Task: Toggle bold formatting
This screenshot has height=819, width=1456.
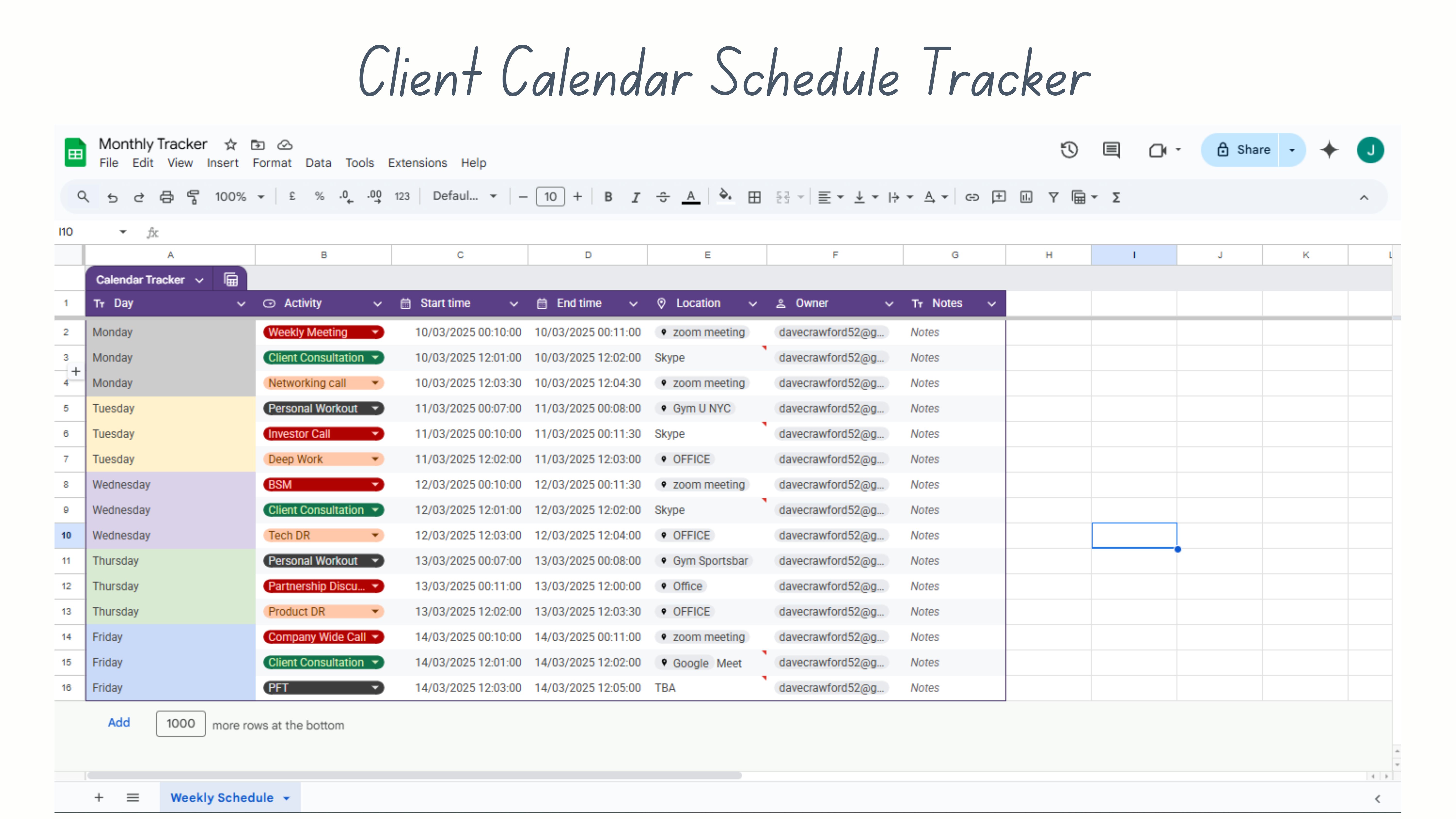Action: click(608, 197)
